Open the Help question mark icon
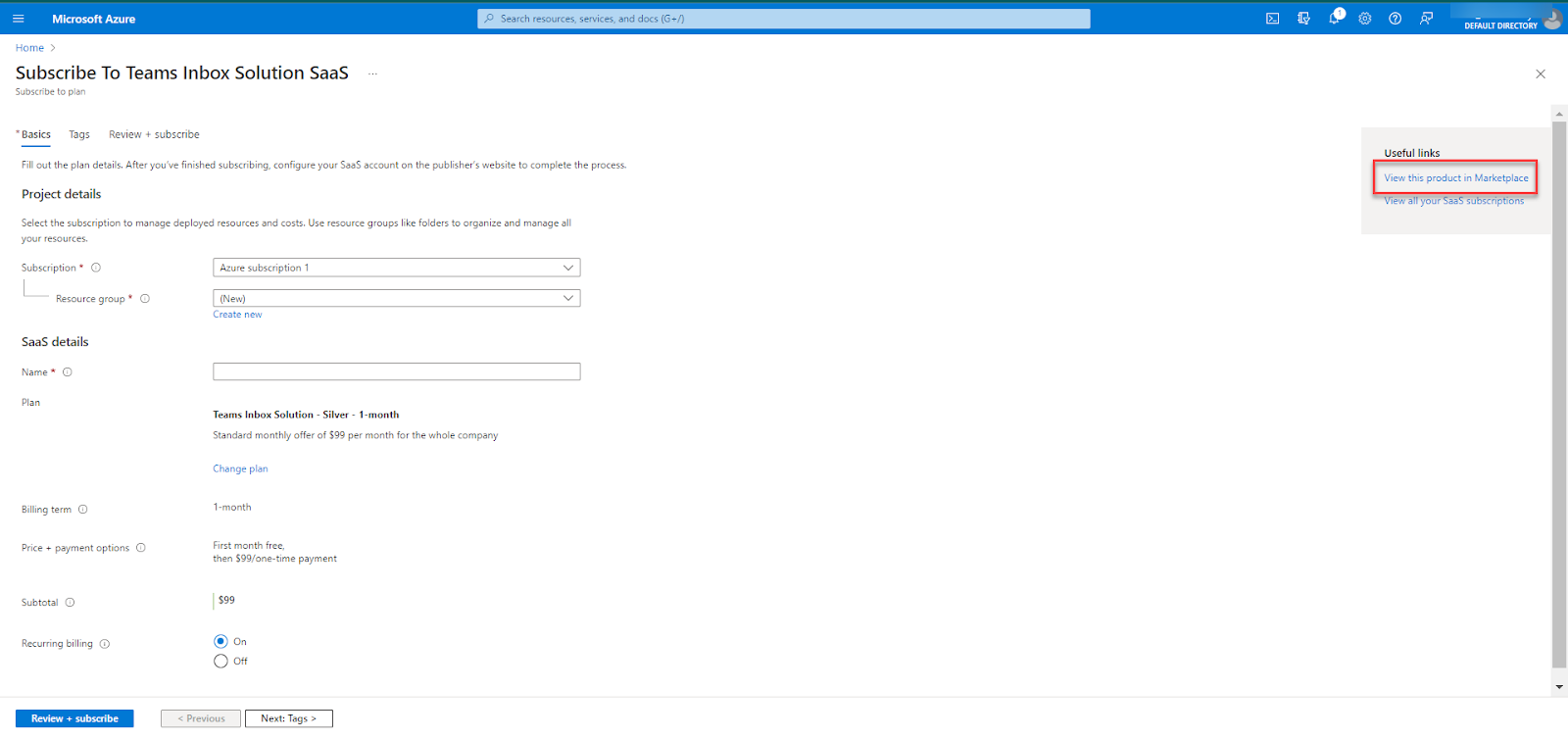Screen dimensions: 1568x739 [x=1395, y=19]
